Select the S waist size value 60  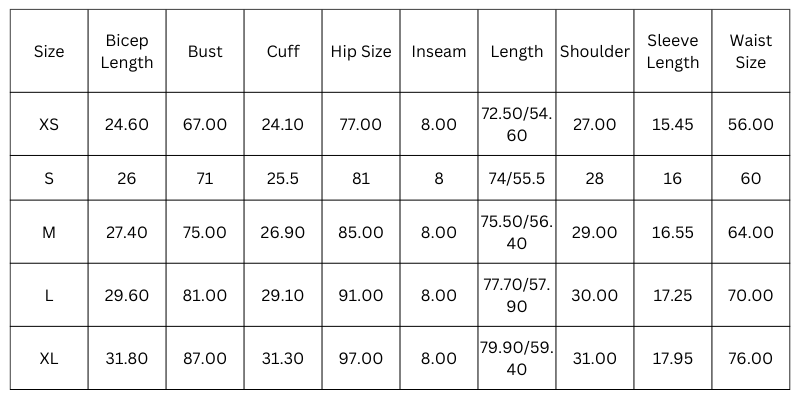[x=750, y=179]
